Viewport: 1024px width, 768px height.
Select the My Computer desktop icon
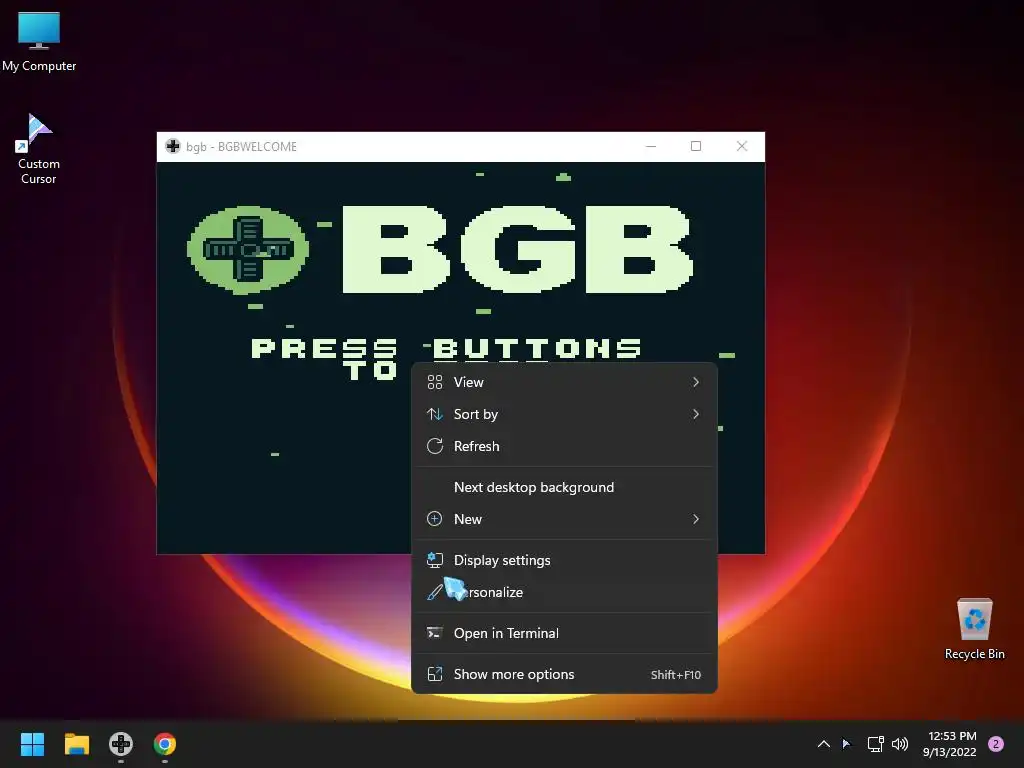[39, 42]
